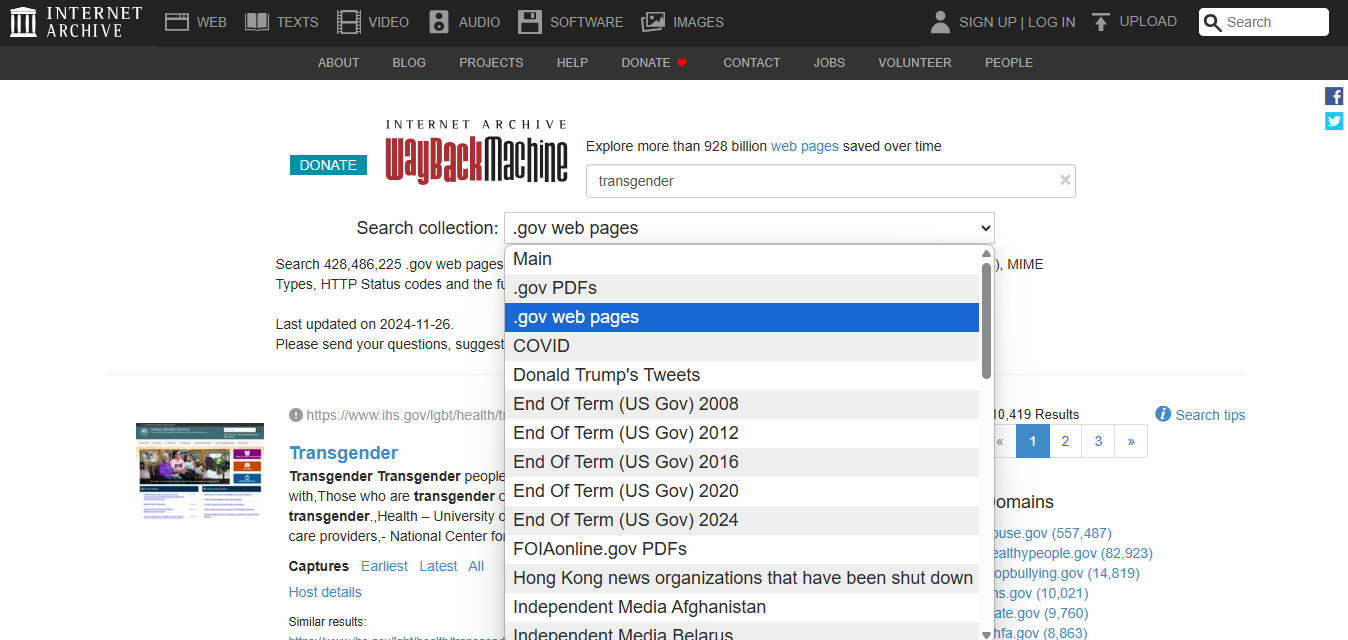Open the DONATE heart menu item
Image resolution: width=1348 pixels, height=640 pixels.
655,62
